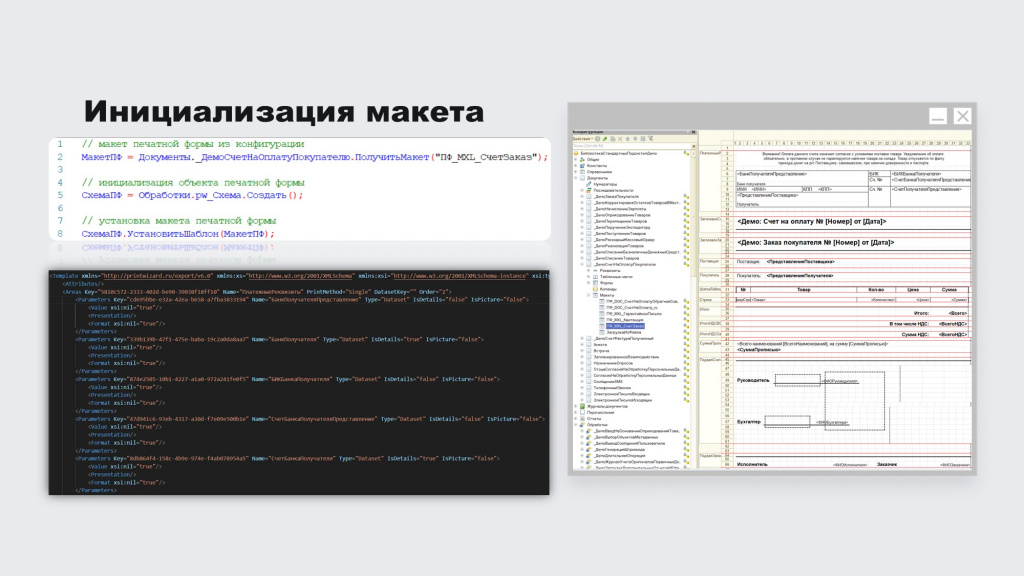The image size is (1024, 576).
Task: Select _ДемоРеализацияТоваров document in tree
Action: click(619, 246)
